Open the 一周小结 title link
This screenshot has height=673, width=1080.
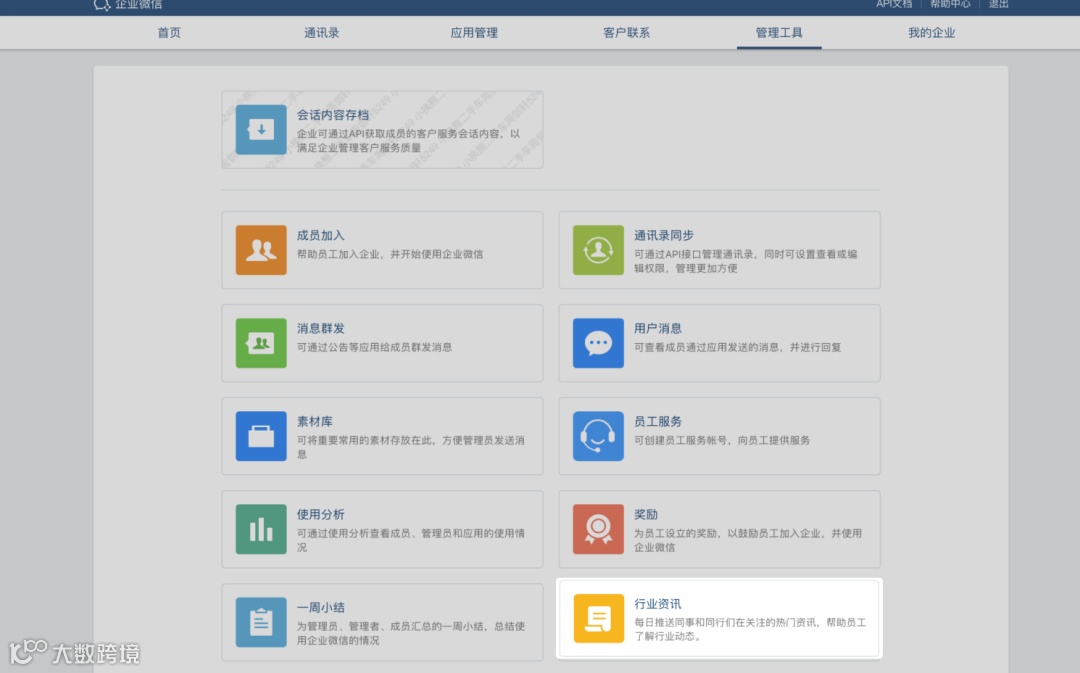coord(320,608)
